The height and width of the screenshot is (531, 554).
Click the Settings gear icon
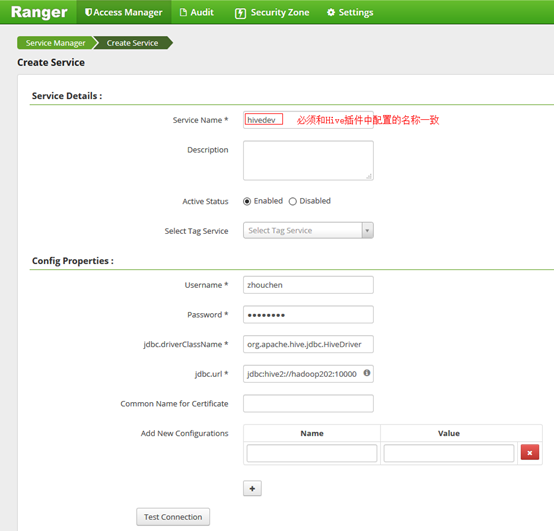(331, 12)
